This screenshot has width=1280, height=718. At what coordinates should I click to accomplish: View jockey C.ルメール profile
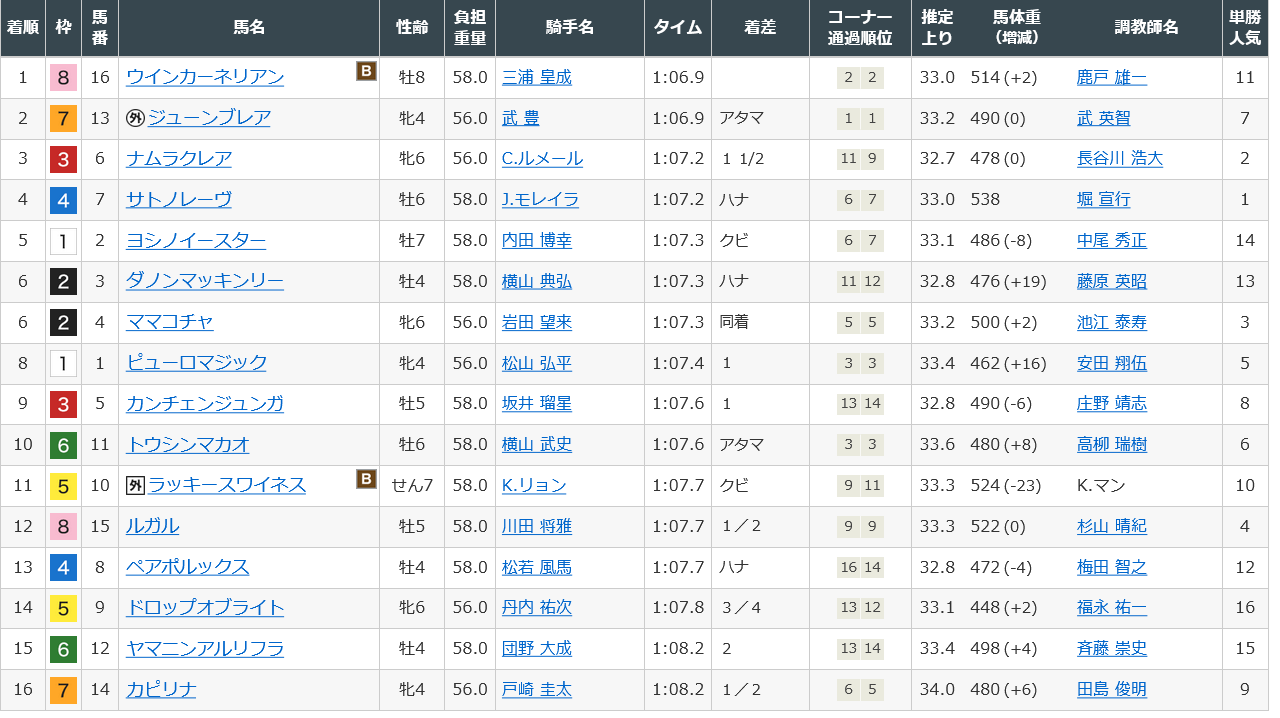point(542,159)
